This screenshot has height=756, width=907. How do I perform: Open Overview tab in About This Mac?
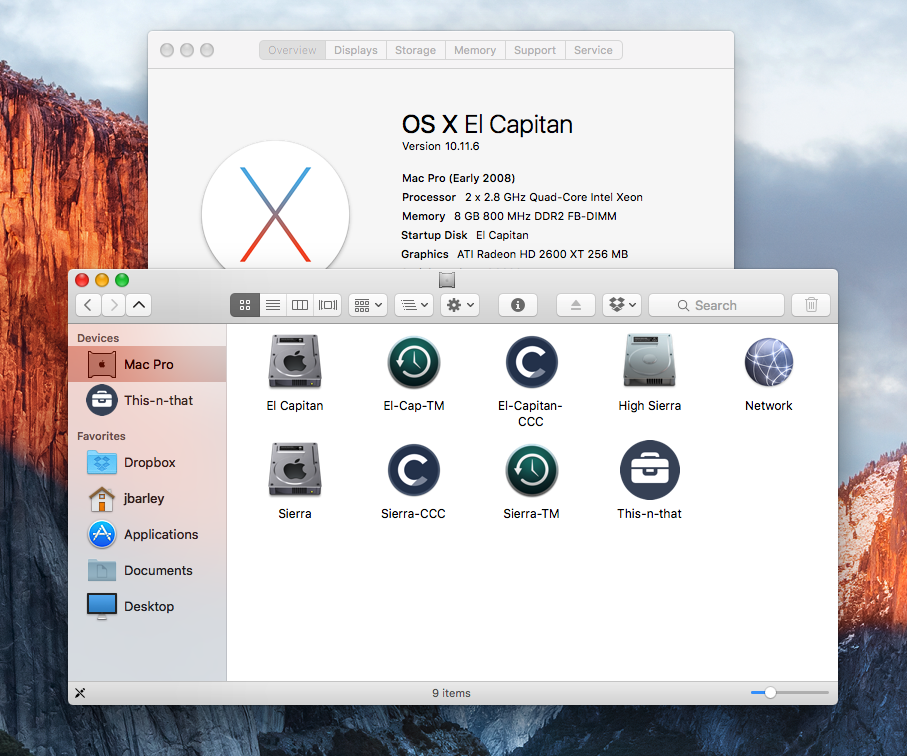pos(292,50)
